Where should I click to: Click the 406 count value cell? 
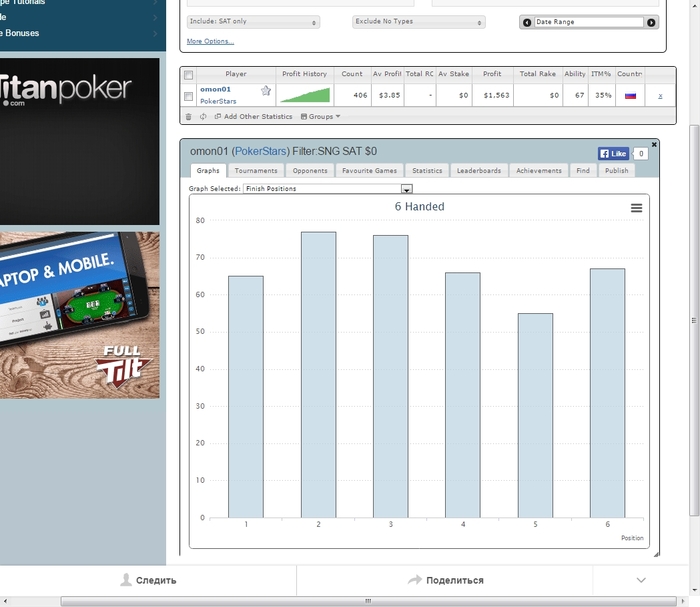[352, 96]
